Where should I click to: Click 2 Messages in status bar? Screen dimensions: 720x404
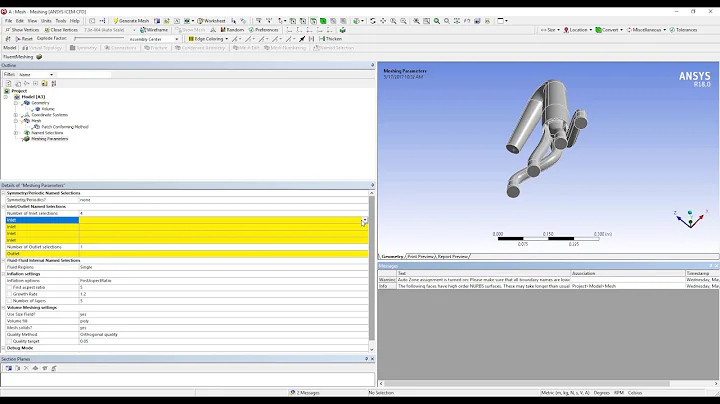click(x=305, y=393)
